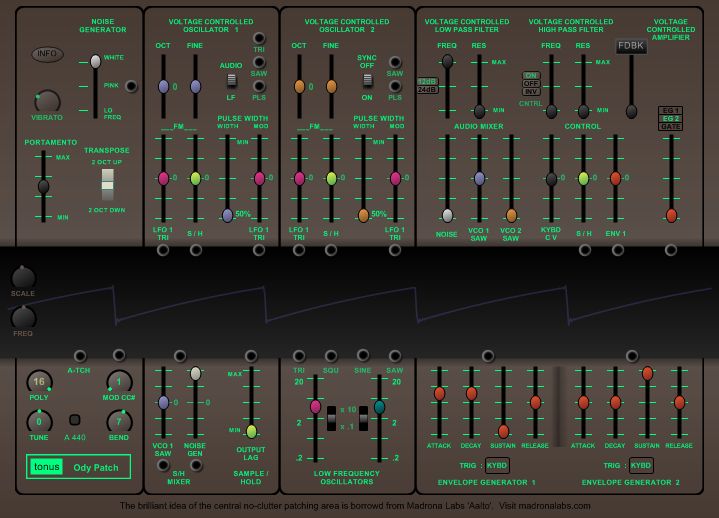
Task: Click the filter control KYBD CV slider
Action: pos(551,179)
